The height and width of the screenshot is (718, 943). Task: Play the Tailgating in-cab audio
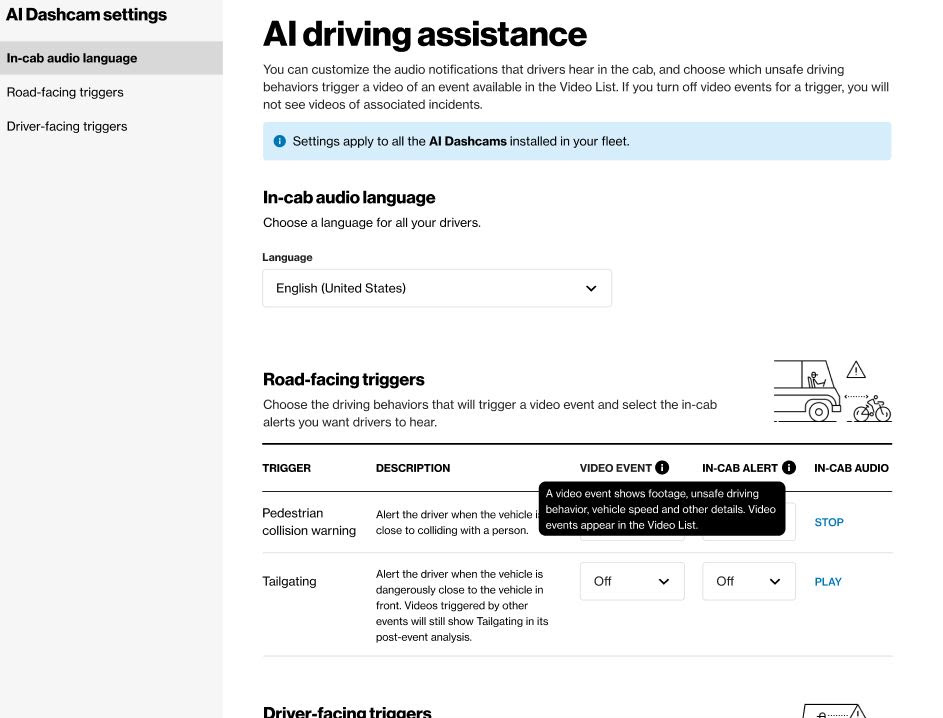point(828,582)
